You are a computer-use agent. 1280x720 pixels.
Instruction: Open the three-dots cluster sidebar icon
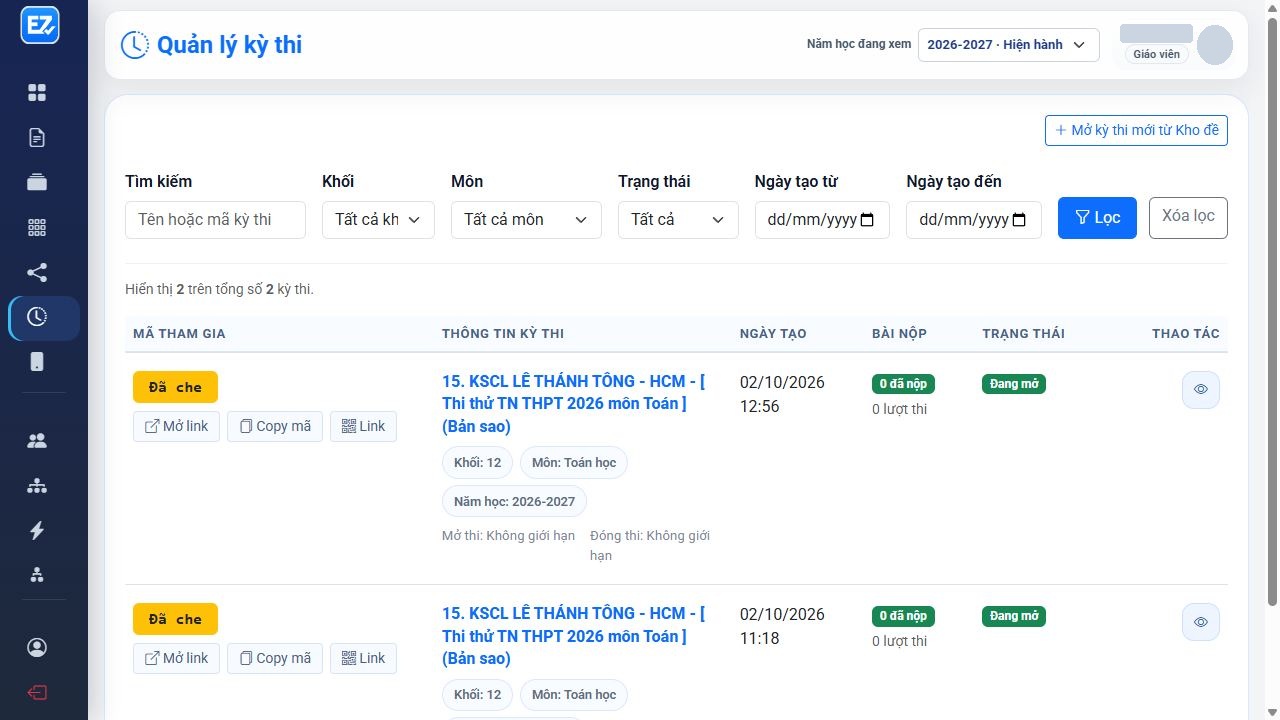pyautogui.click(x=37, y=575)
